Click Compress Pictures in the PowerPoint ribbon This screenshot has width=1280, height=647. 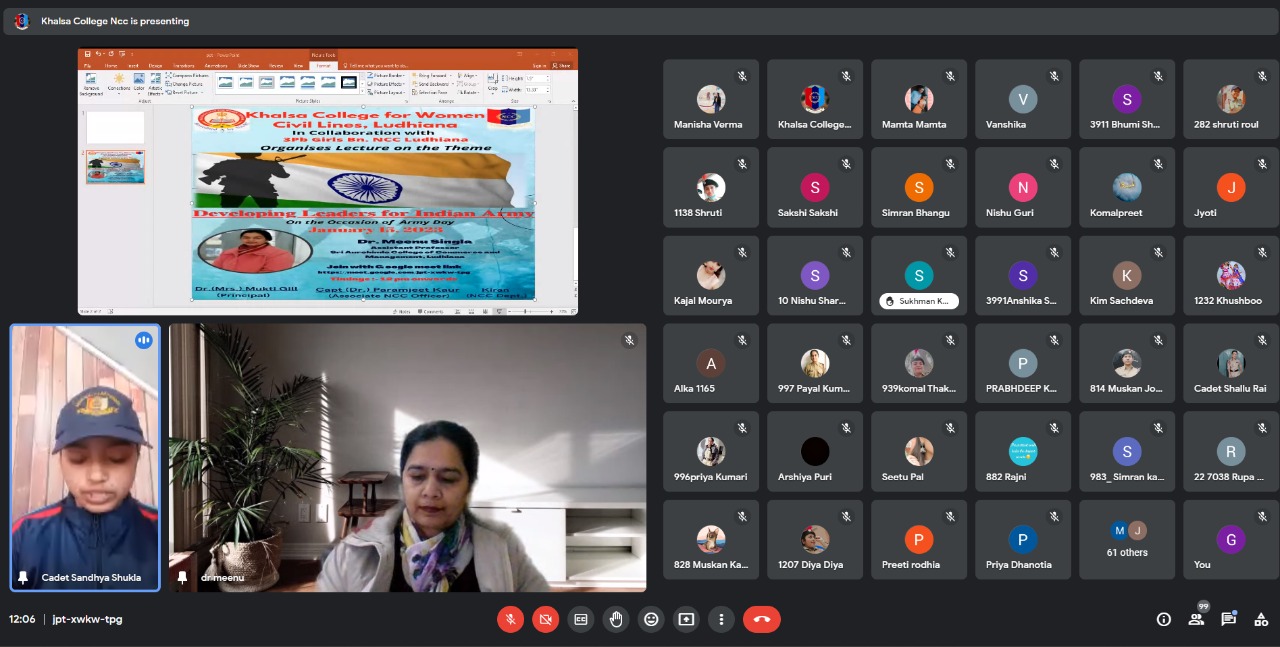(187, 75)
